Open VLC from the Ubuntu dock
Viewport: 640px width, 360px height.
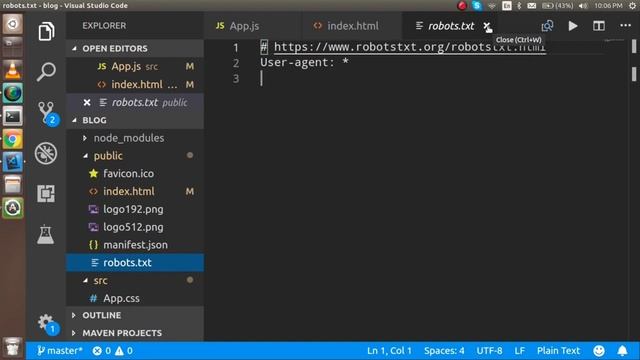click(13, 70)
